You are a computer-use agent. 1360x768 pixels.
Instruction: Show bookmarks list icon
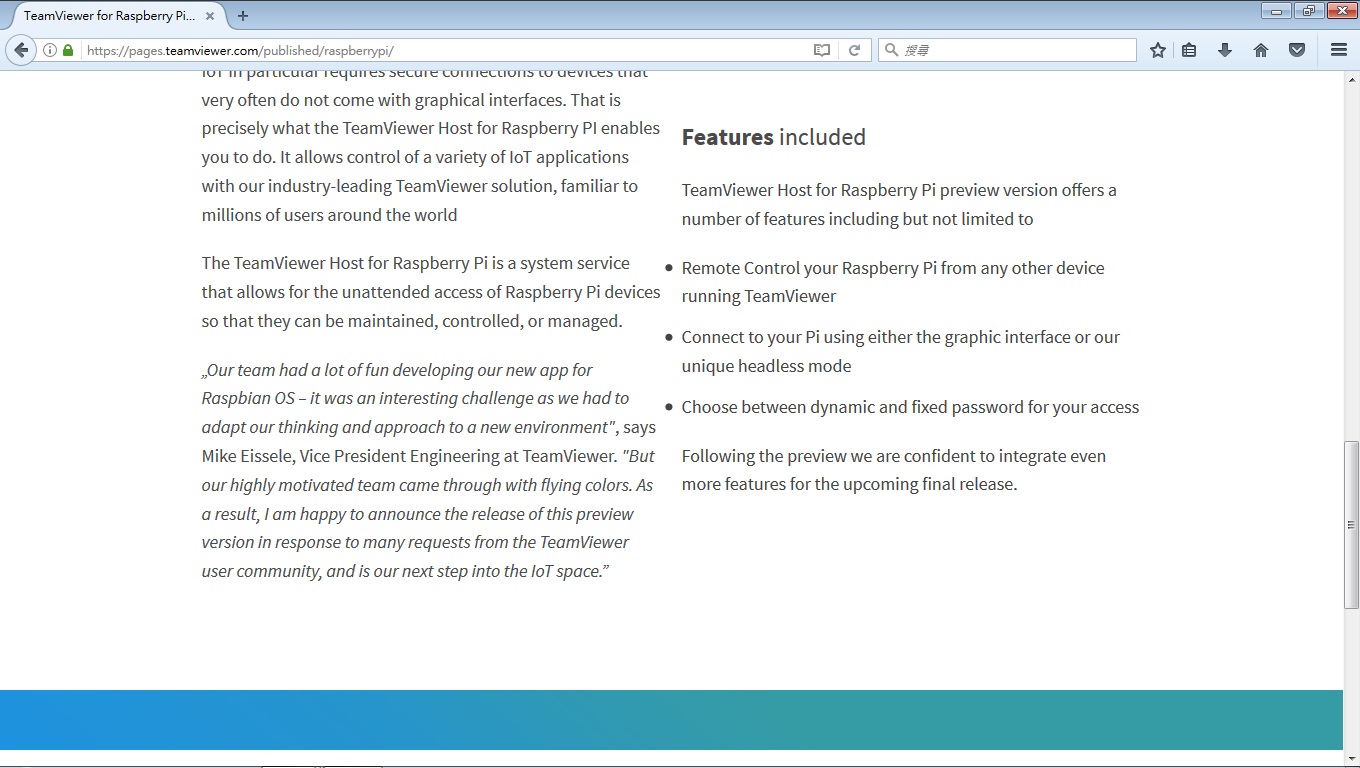point(1189,50)
